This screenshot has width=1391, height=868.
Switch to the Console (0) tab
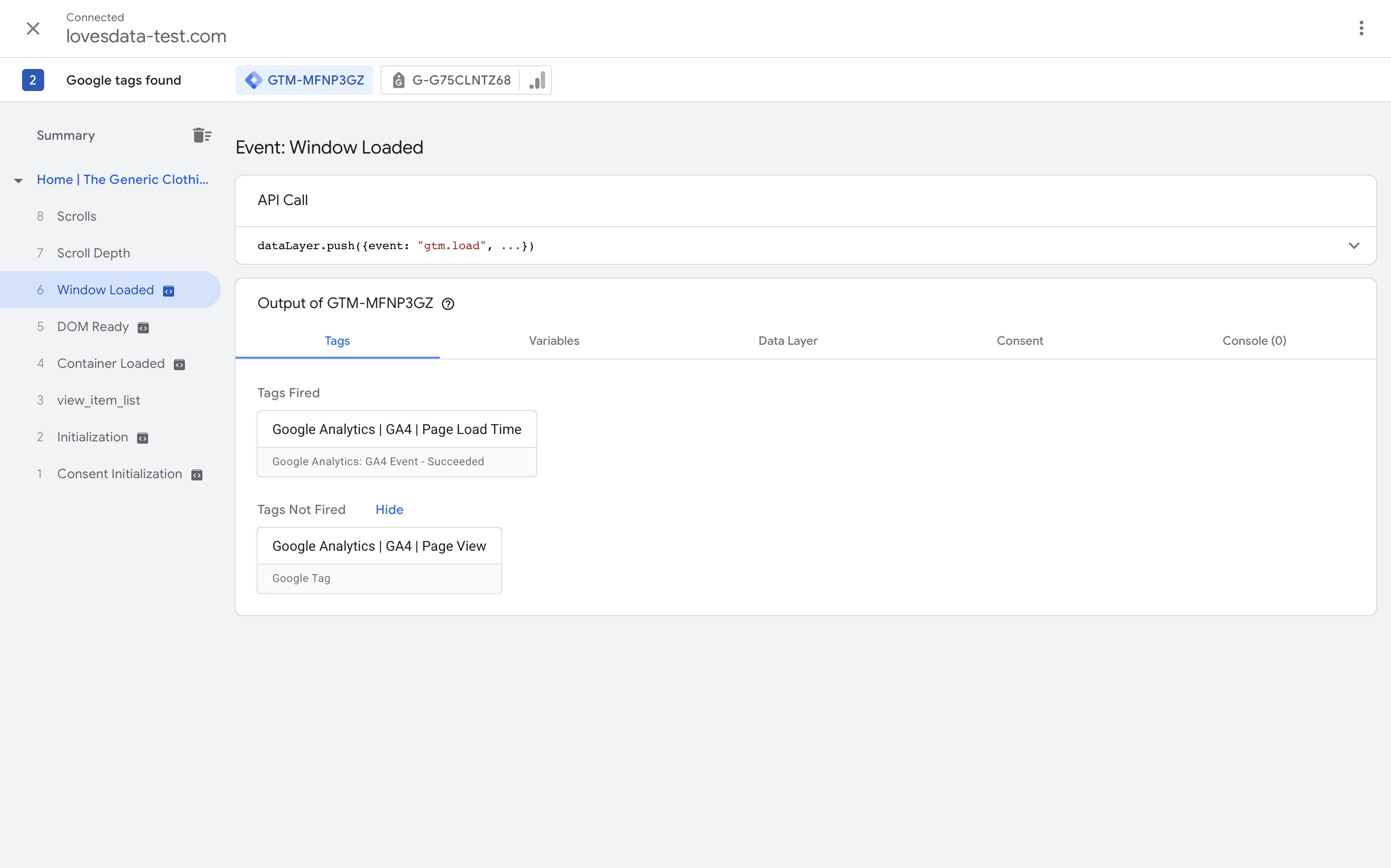(1254, 340)
